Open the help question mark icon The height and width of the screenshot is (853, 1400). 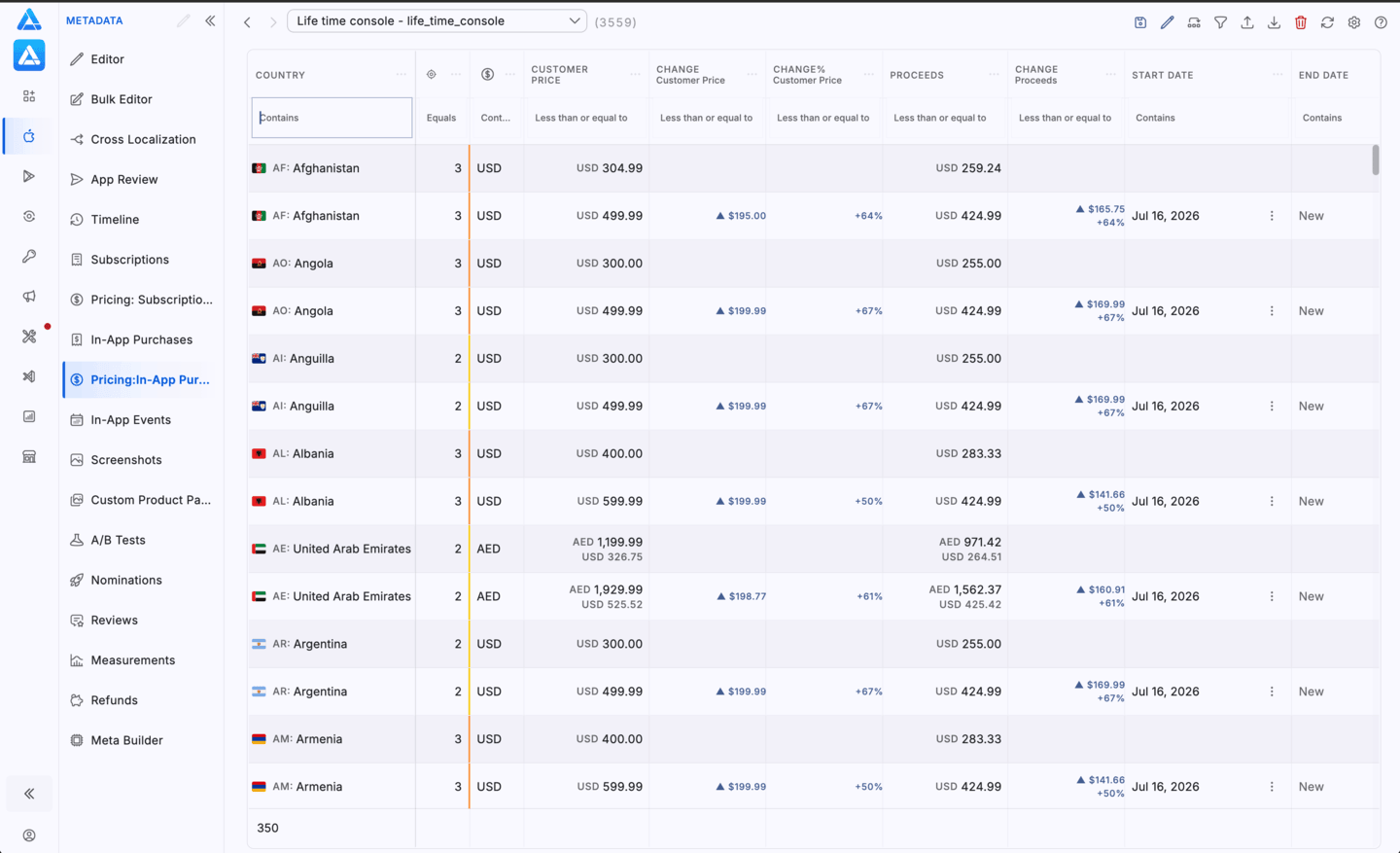pos(1381,22)
